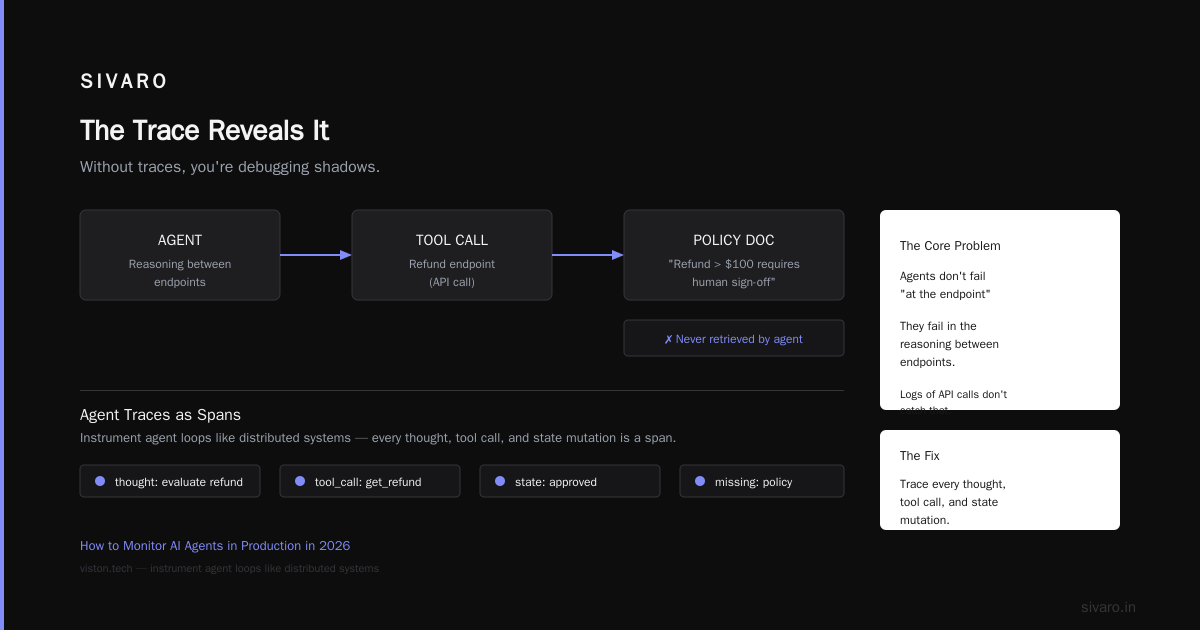Click "The Fix" card title

(919, 456)
